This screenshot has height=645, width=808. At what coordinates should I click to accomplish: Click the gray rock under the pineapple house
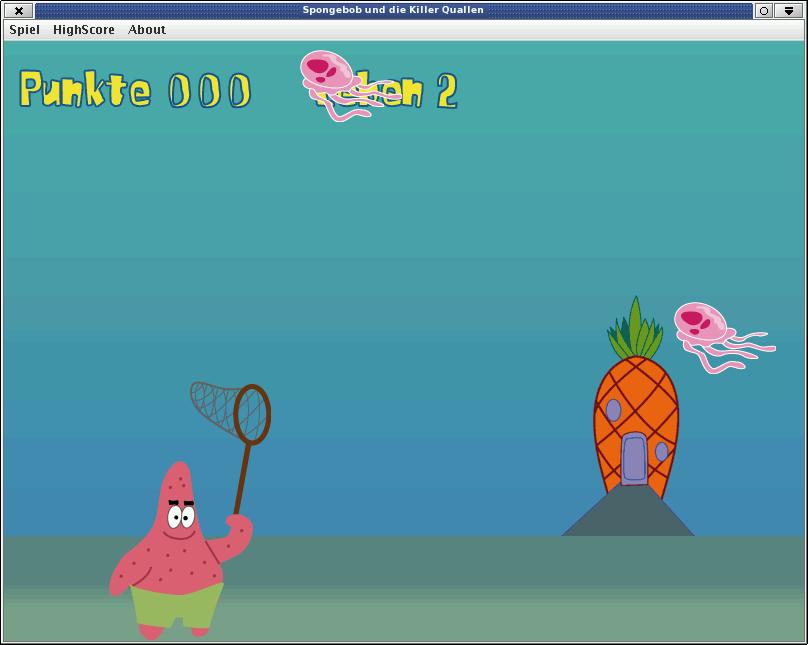click(x=628, y=511)
